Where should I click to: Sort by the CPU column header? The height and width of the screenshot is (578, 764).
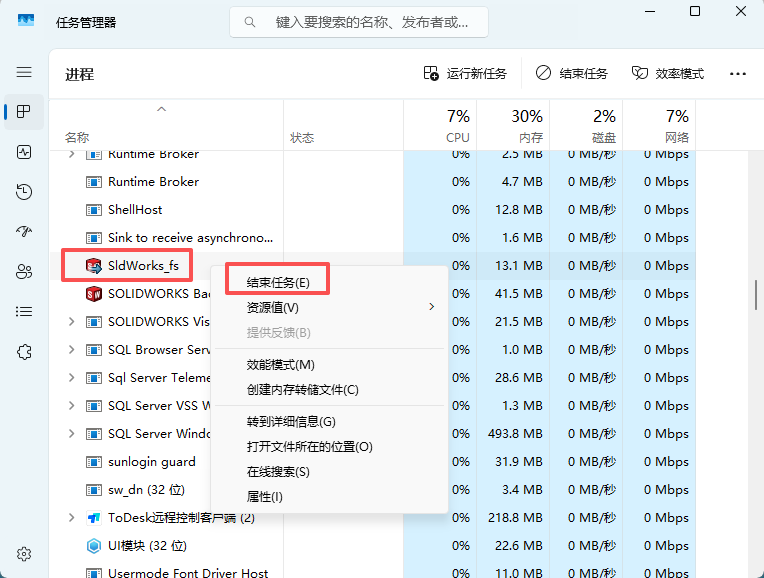440,125
